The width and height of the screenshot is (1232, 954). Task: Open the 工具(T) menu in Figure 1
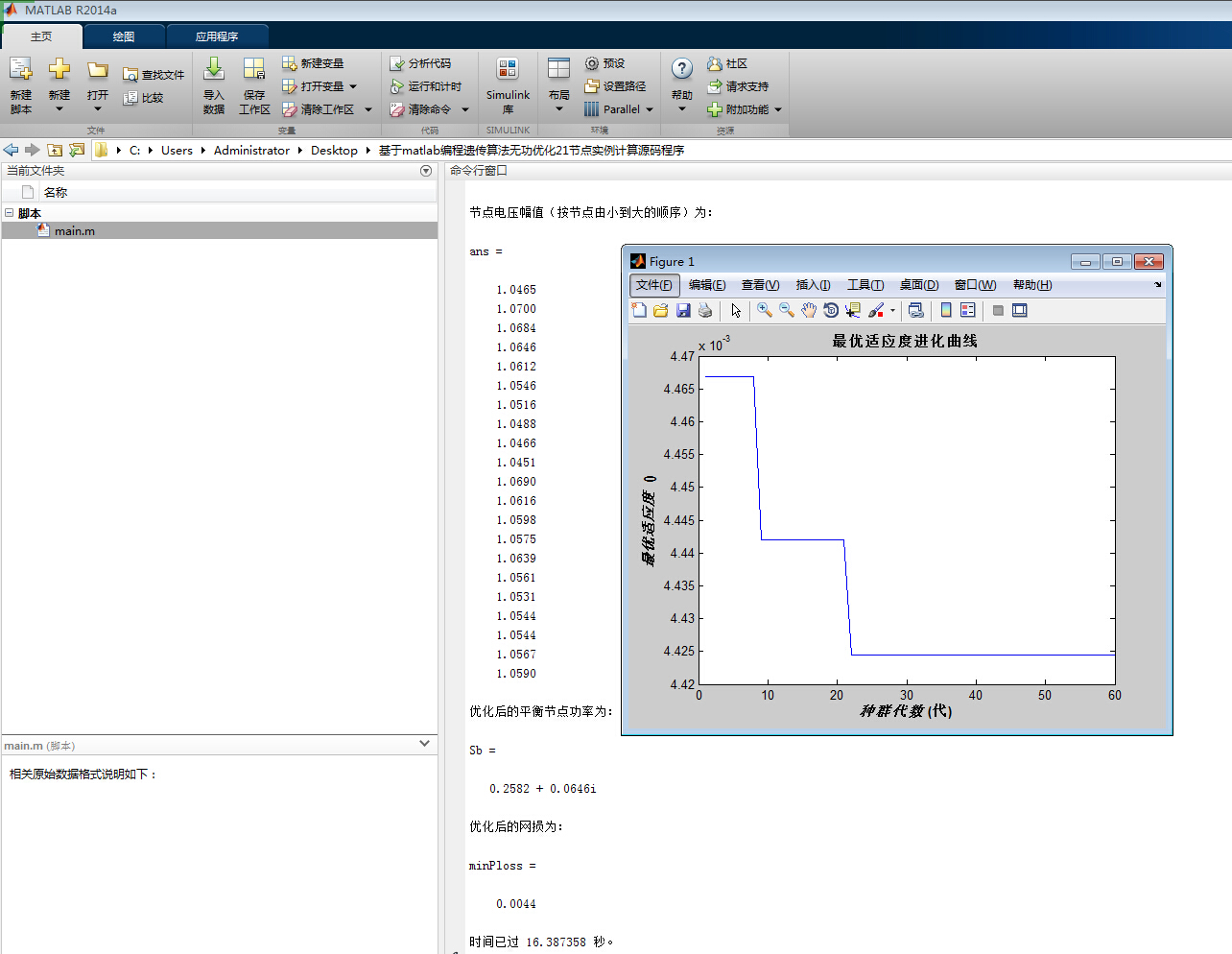(x=865, y=285)
